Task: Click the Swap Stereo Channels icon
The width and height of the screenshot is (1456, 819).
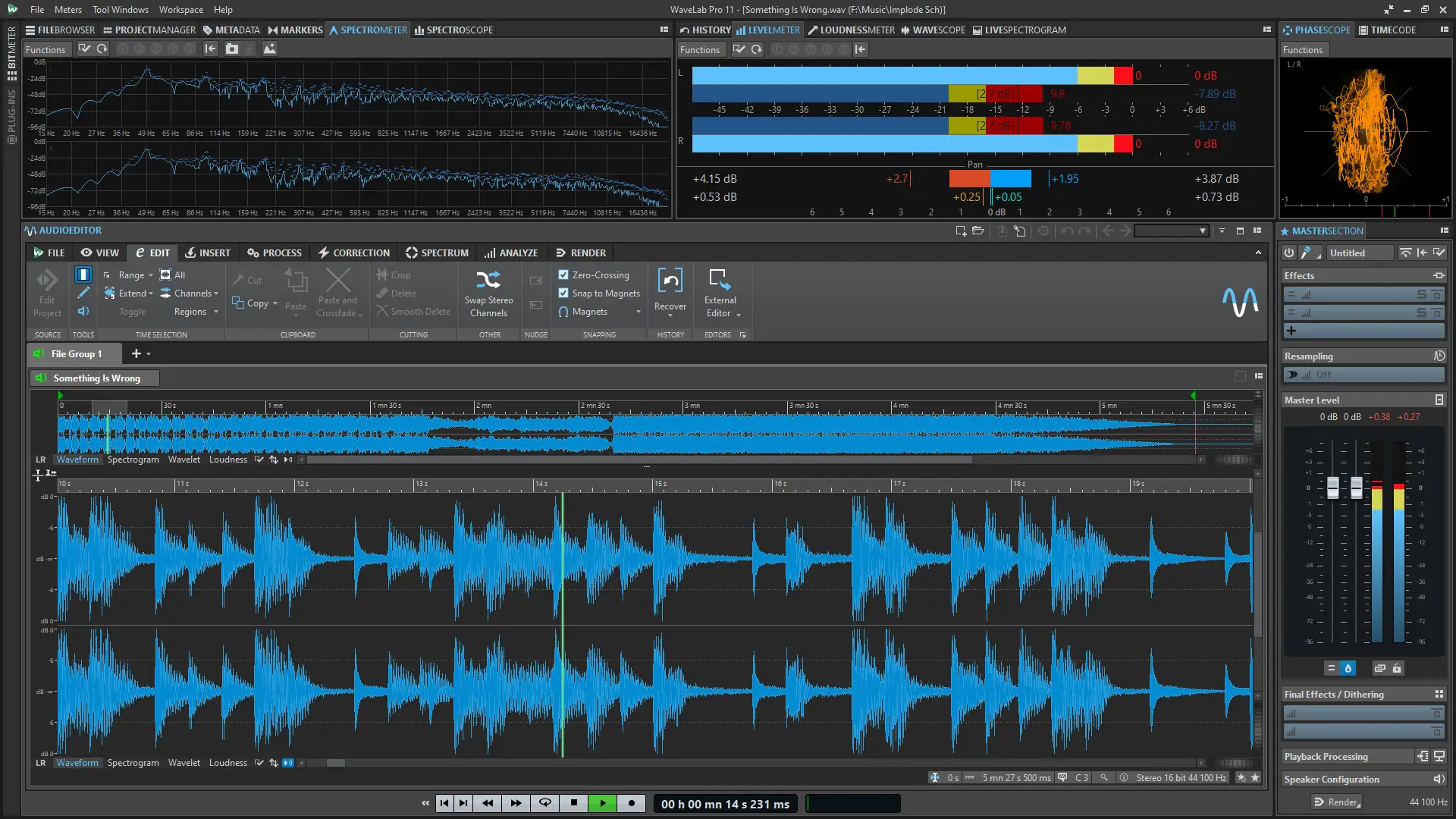Action: (488, 281)
